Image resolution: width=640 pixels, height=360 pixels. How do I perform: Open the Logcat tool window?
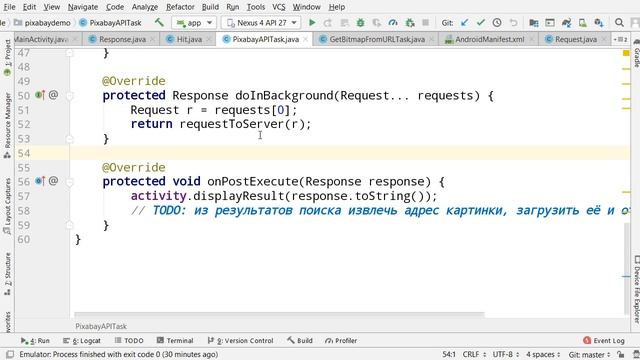(82, 340)
